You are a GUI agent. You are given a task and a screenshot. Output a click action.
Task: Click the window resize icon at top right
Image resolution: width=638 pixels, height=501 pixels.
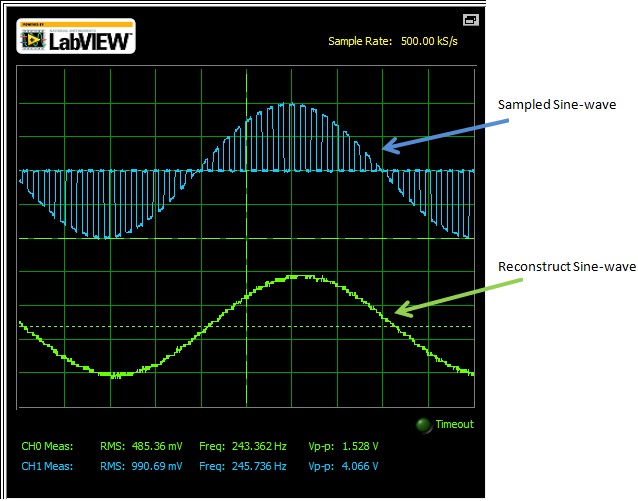470,20
